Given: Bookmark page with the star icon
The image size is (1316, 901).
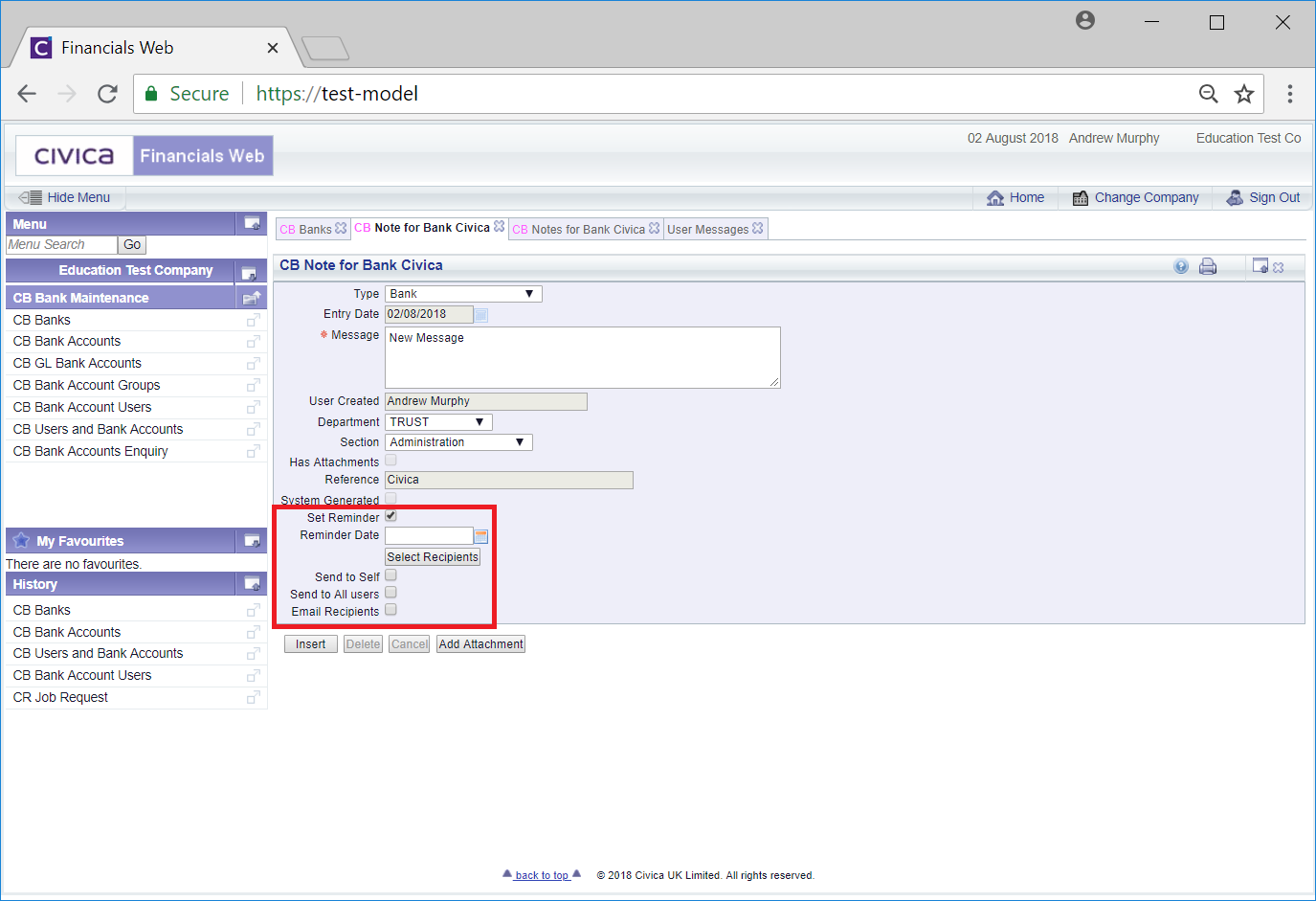Looking at the screenshot, I should tap(1243, 94).
